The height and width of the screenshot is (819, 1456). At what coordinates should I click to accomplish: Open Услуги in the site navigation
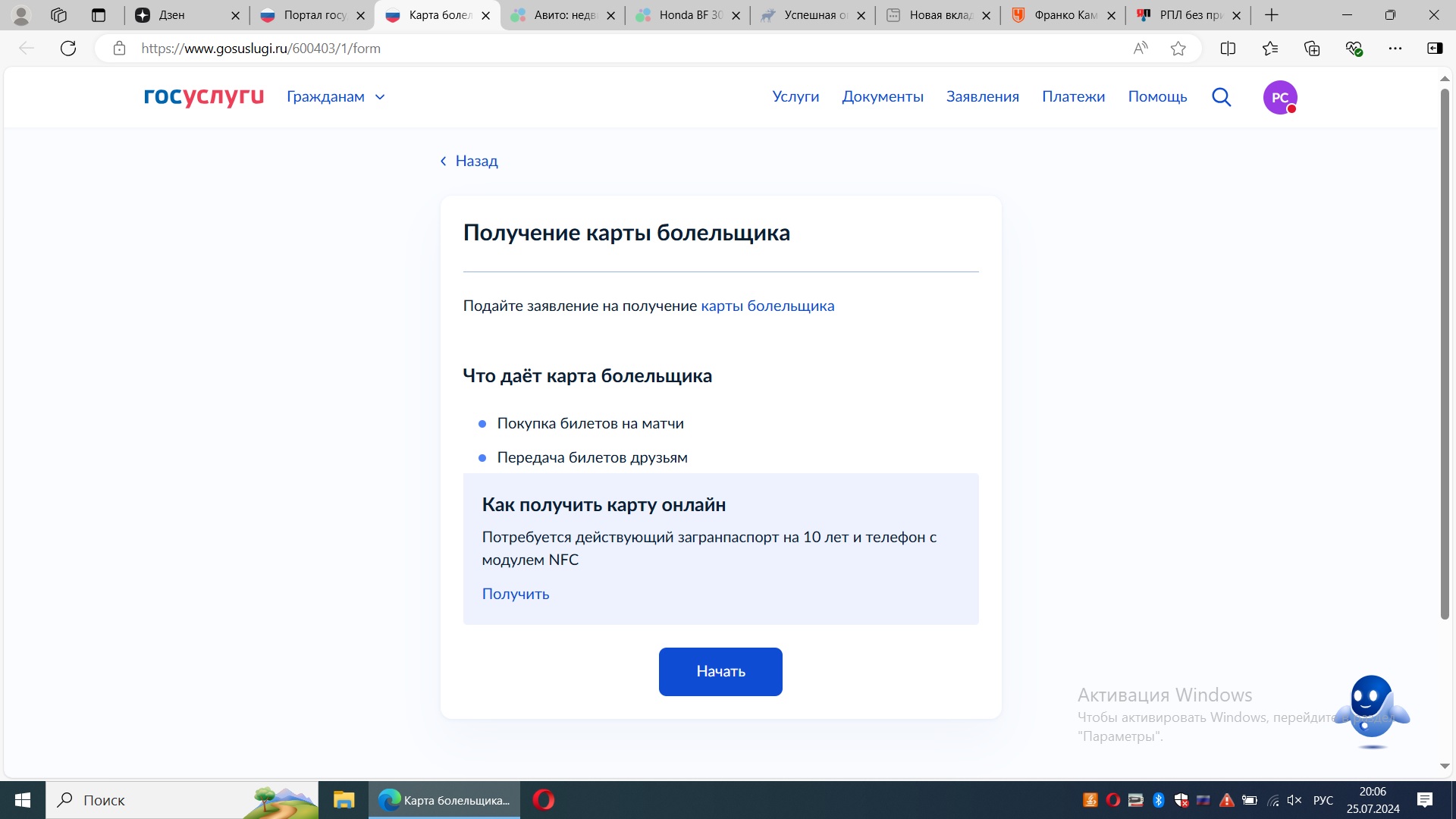pyautogui.click(x=795, y=97)
